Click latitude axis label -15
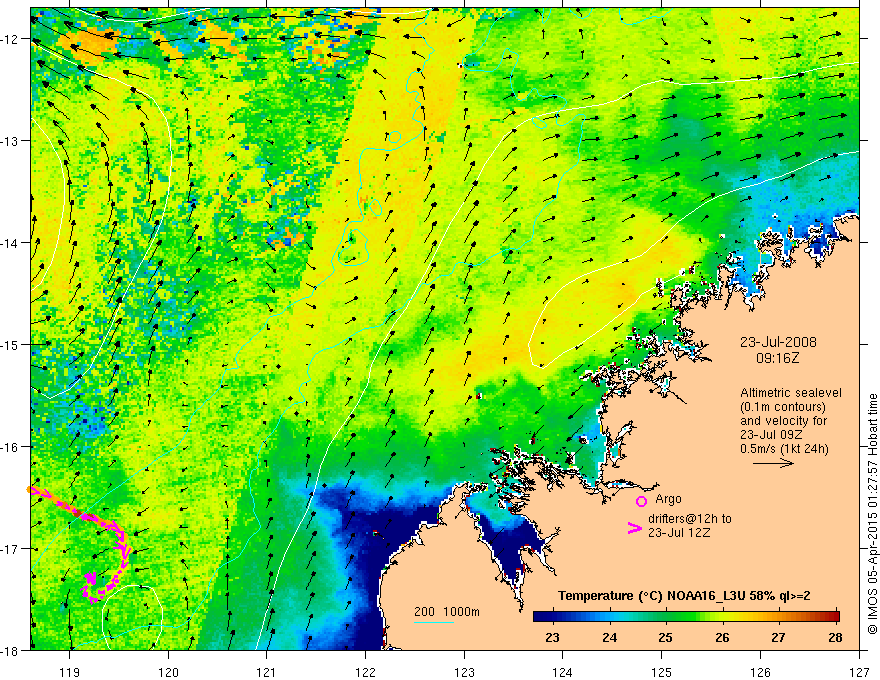This screenshot has height=680, width=880. pyautogui.click(x=10, y=344)
